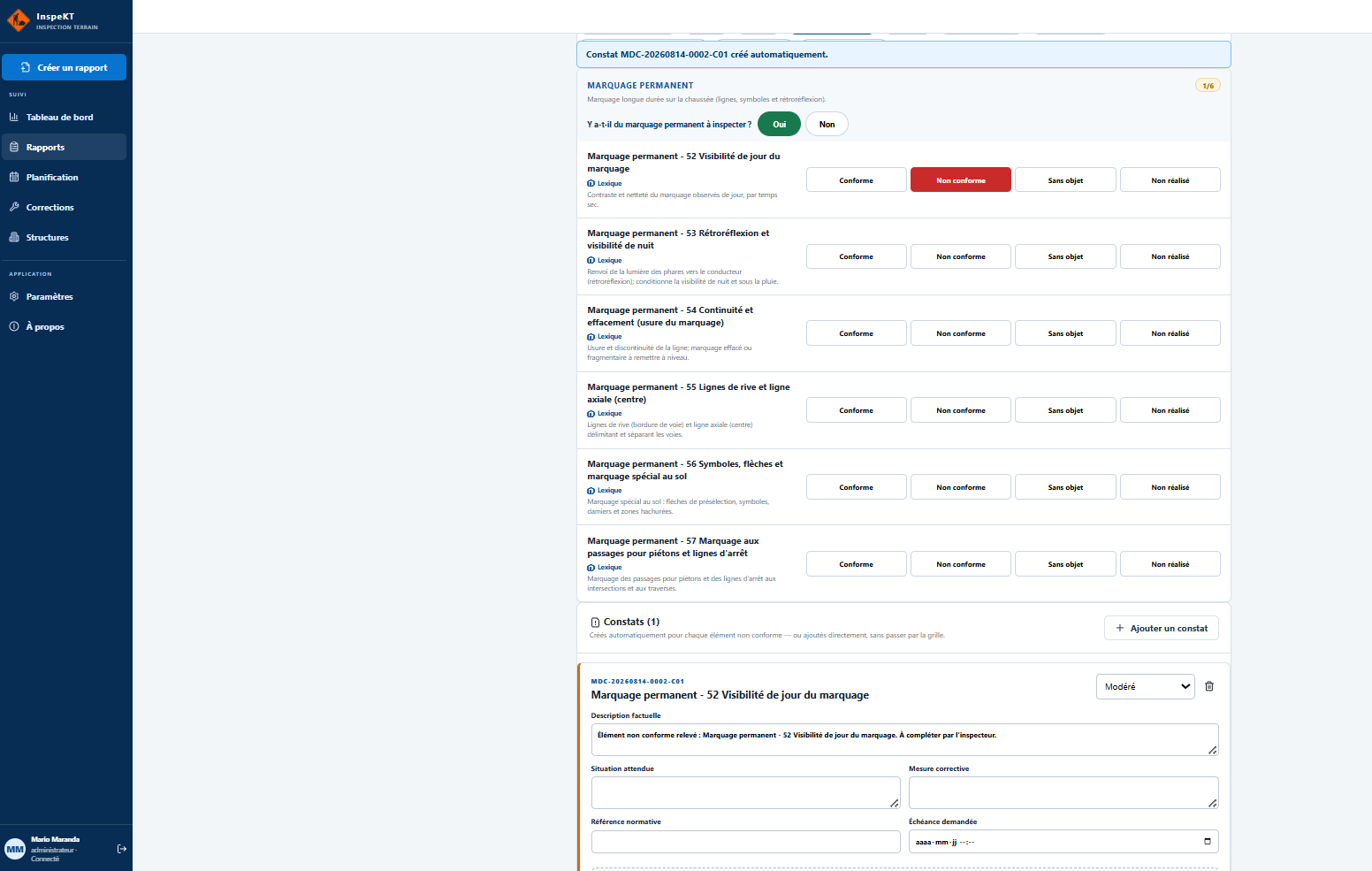Click the Référence normative input

tap(746, 842)
